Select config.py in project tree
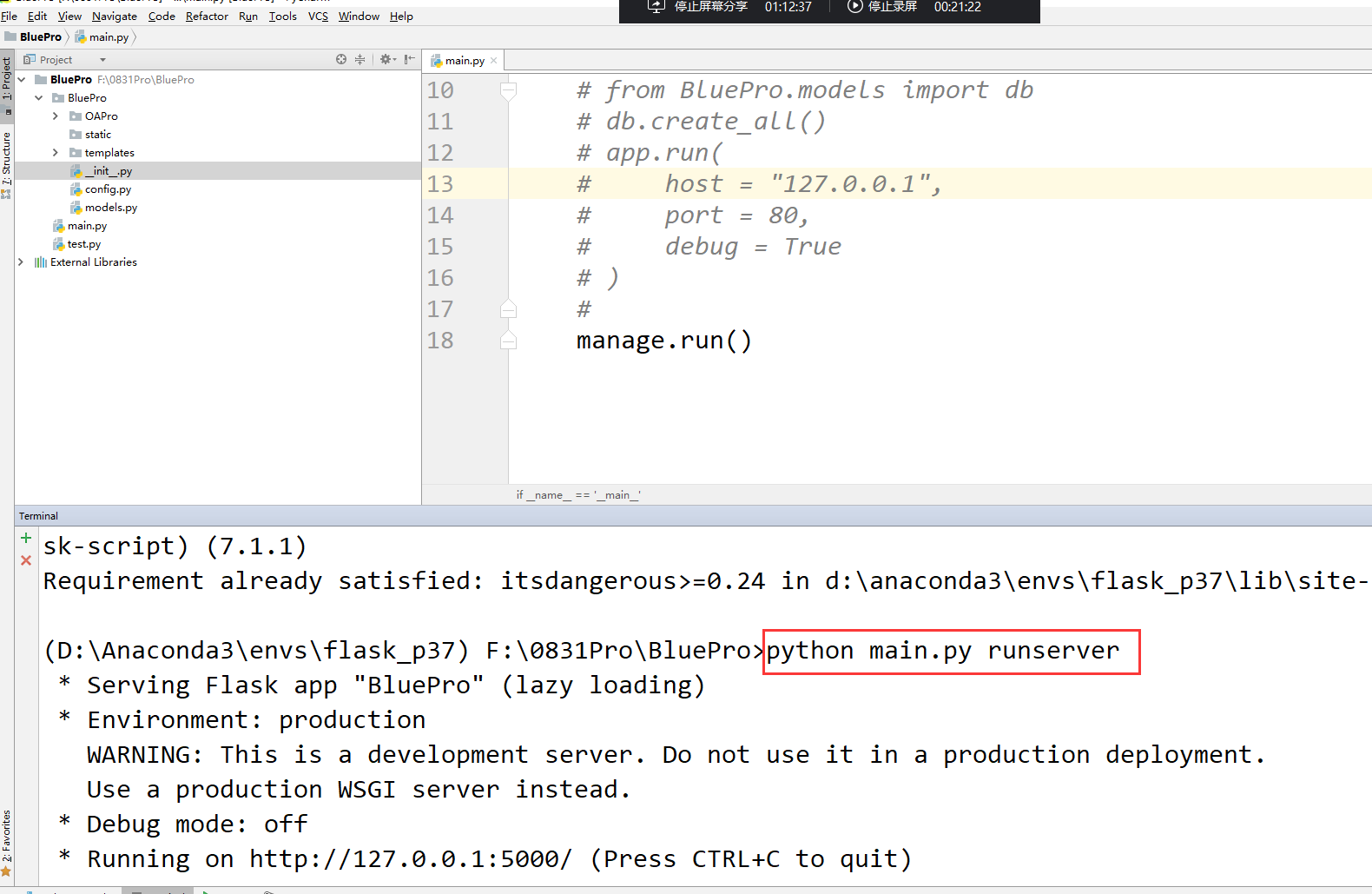 point(101,189)
